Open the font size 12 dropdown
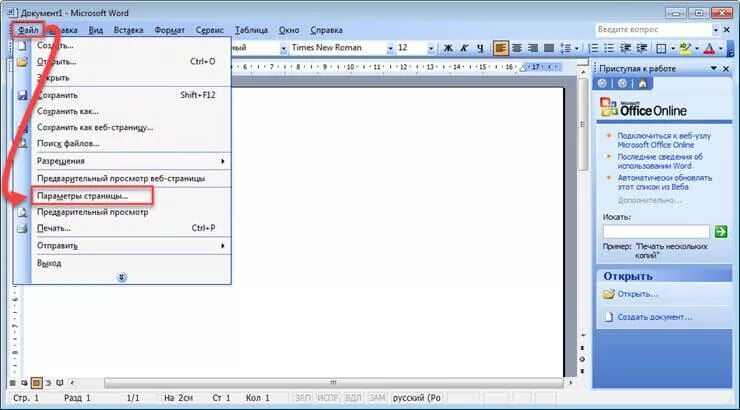Viewport: 740px width, 410px height. [430, 48]
